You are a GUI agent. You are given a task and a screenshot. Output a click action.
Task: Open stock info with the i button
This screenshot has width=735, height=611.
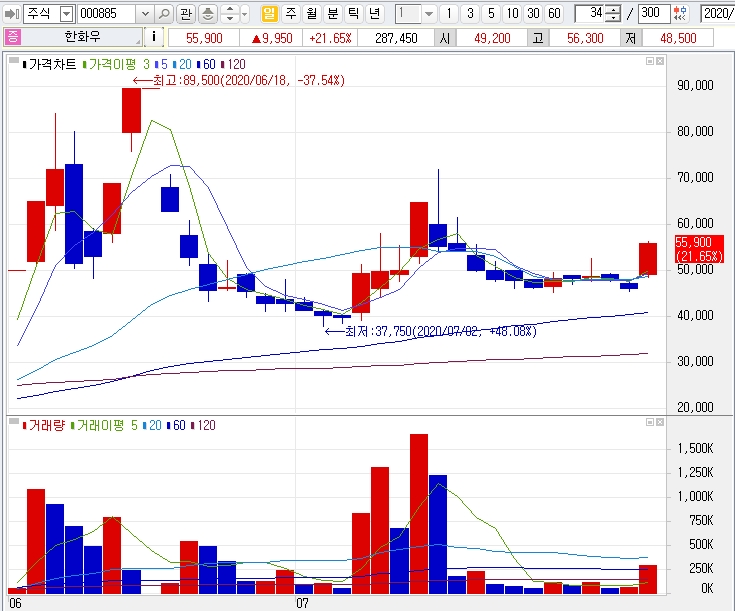point(154,37)
